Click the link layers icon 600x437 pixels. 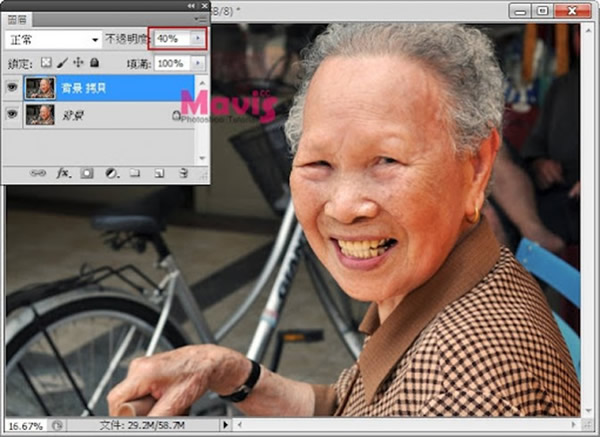38,173
